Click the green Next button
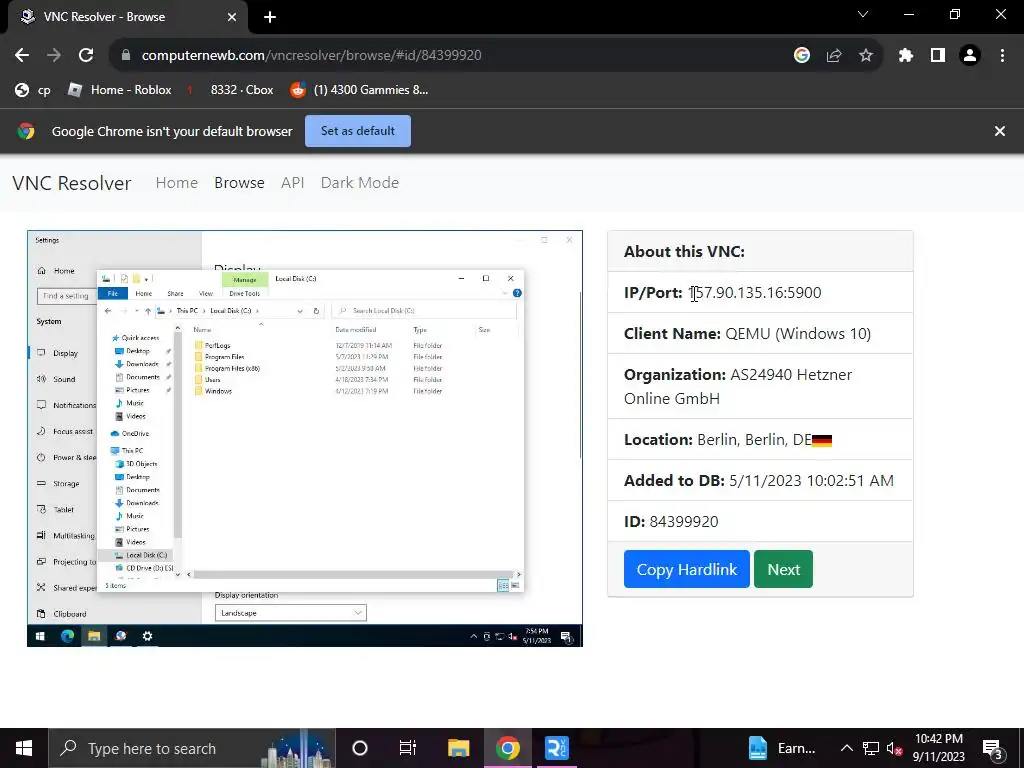Viewport: 1024px width, 768px height. (783, 569)
